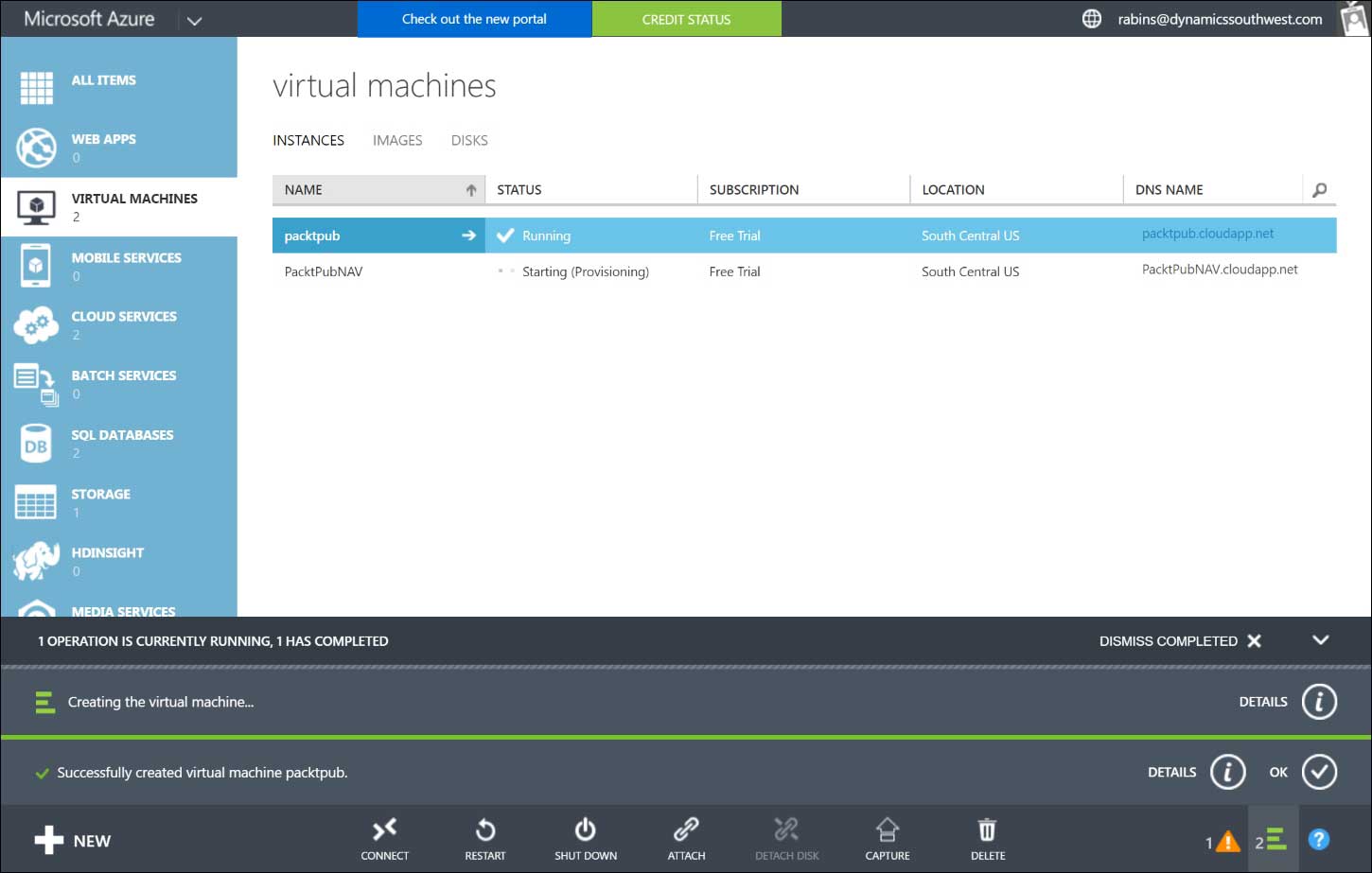
Task: Click the warning alerts indicator showing 1
Action: pos(1221,839)
